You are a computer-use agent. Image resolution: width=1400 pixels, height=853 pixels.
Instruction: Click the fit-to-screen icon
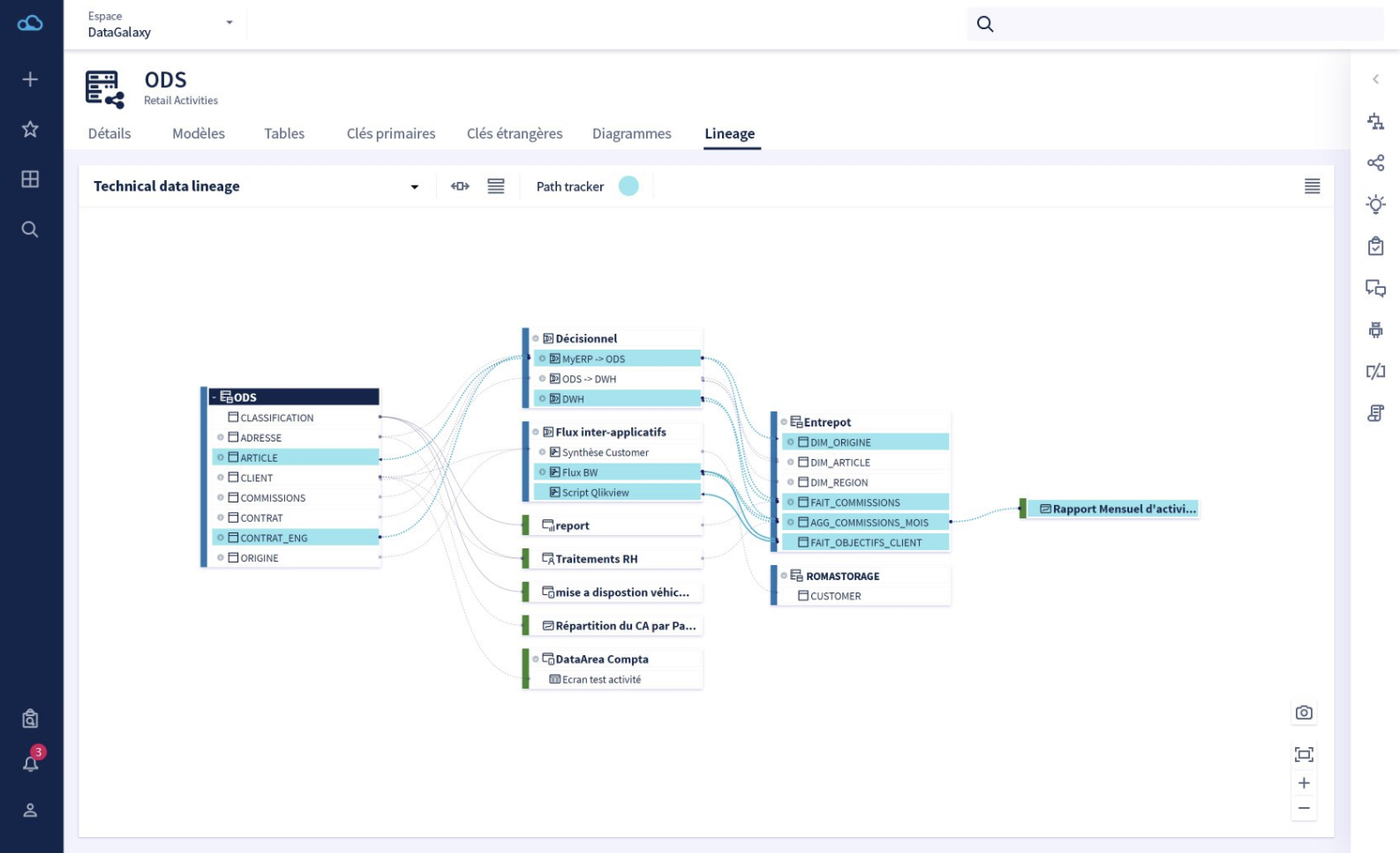[x=1304, y=754]
